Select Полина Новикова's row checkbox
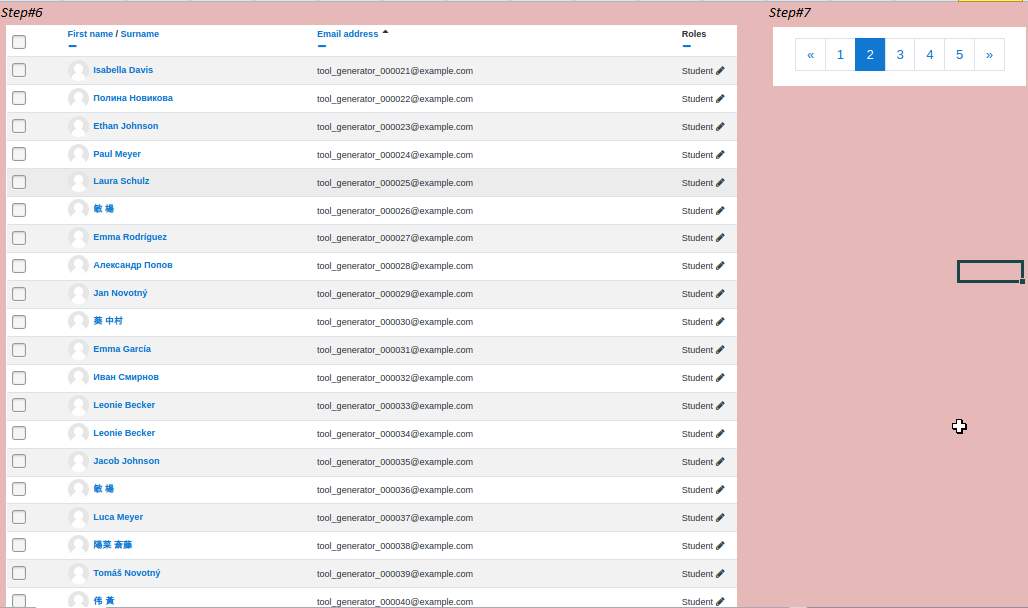Image resolution: width=1028 pixels, height=608 pixels. tap(19, 98)
